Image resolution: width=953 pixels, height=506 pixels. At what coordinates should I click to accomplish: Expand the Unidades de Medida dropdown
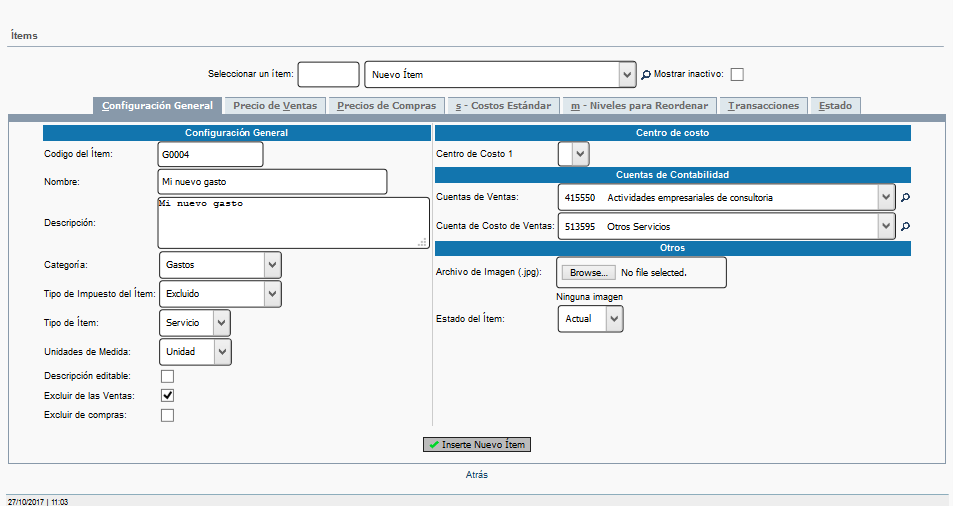[195, 352]
